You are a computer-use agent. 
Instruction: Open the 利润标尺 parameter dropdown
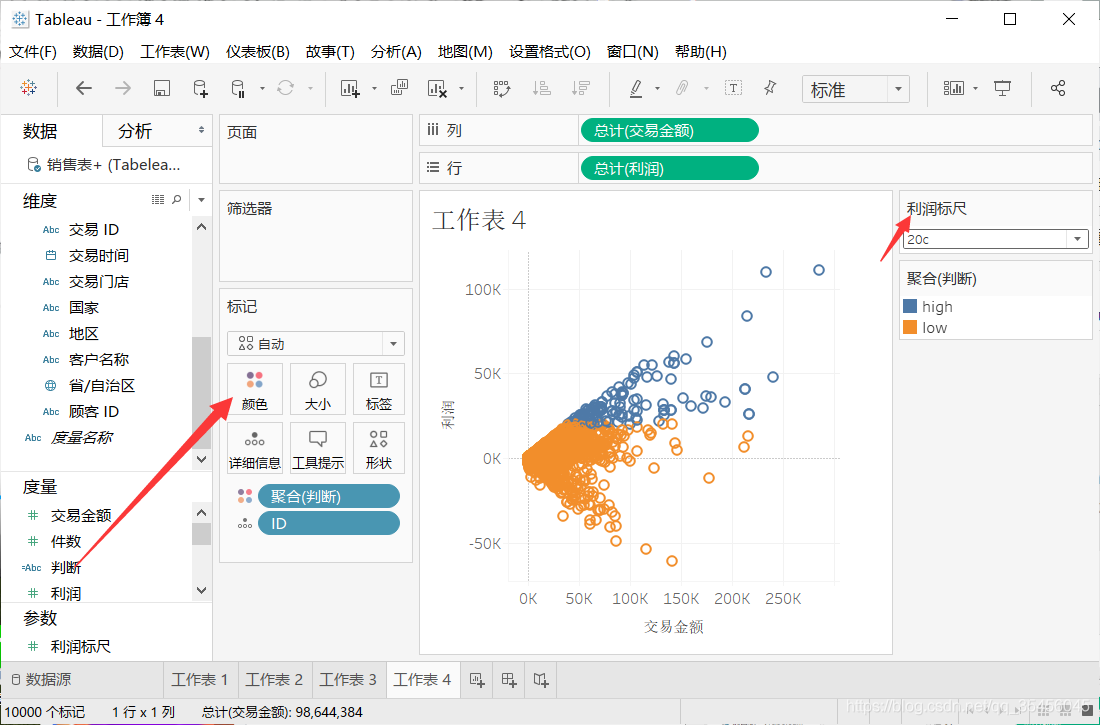[996, 239]
